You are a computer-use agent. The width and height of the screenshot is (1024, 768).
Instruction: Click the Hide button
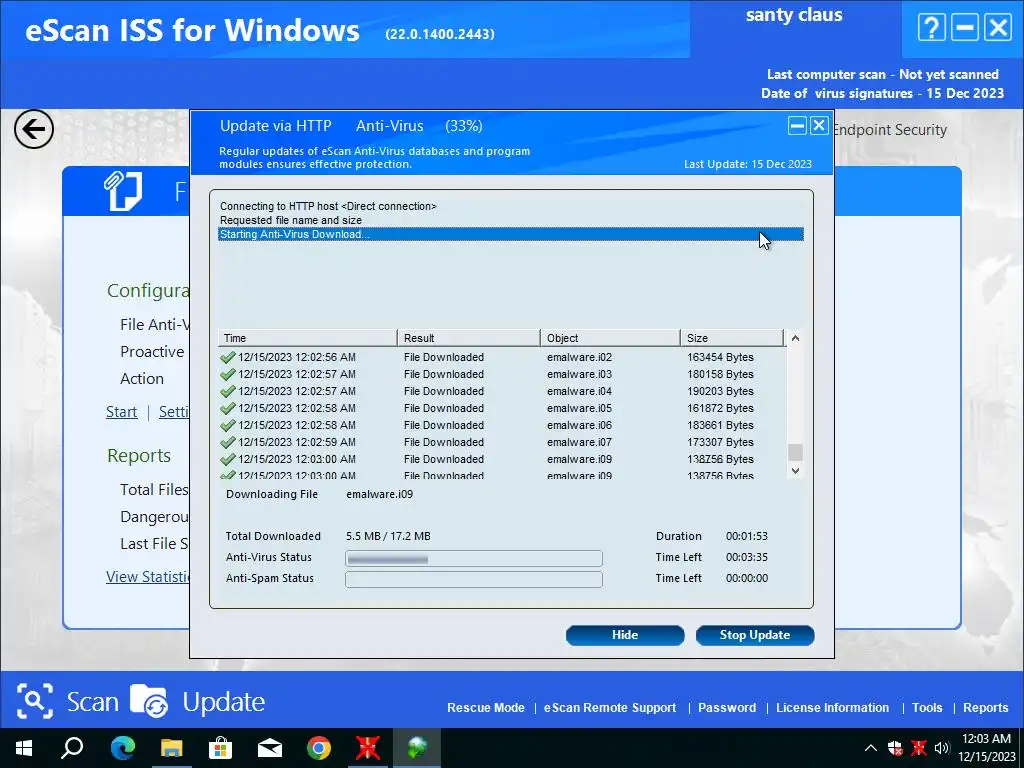(x=625, y=635)
